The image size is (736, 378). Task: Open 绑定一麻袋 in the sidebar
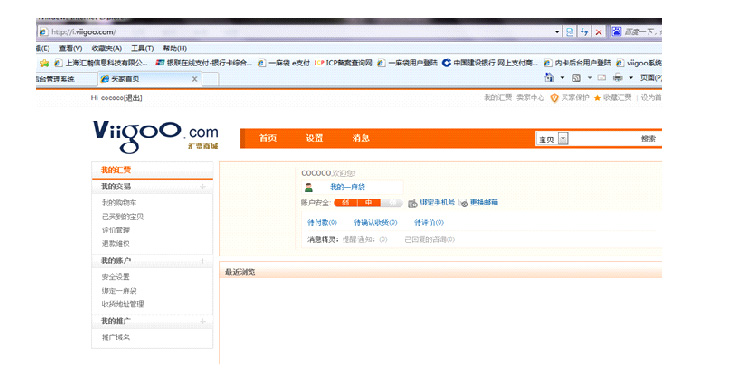119,291
